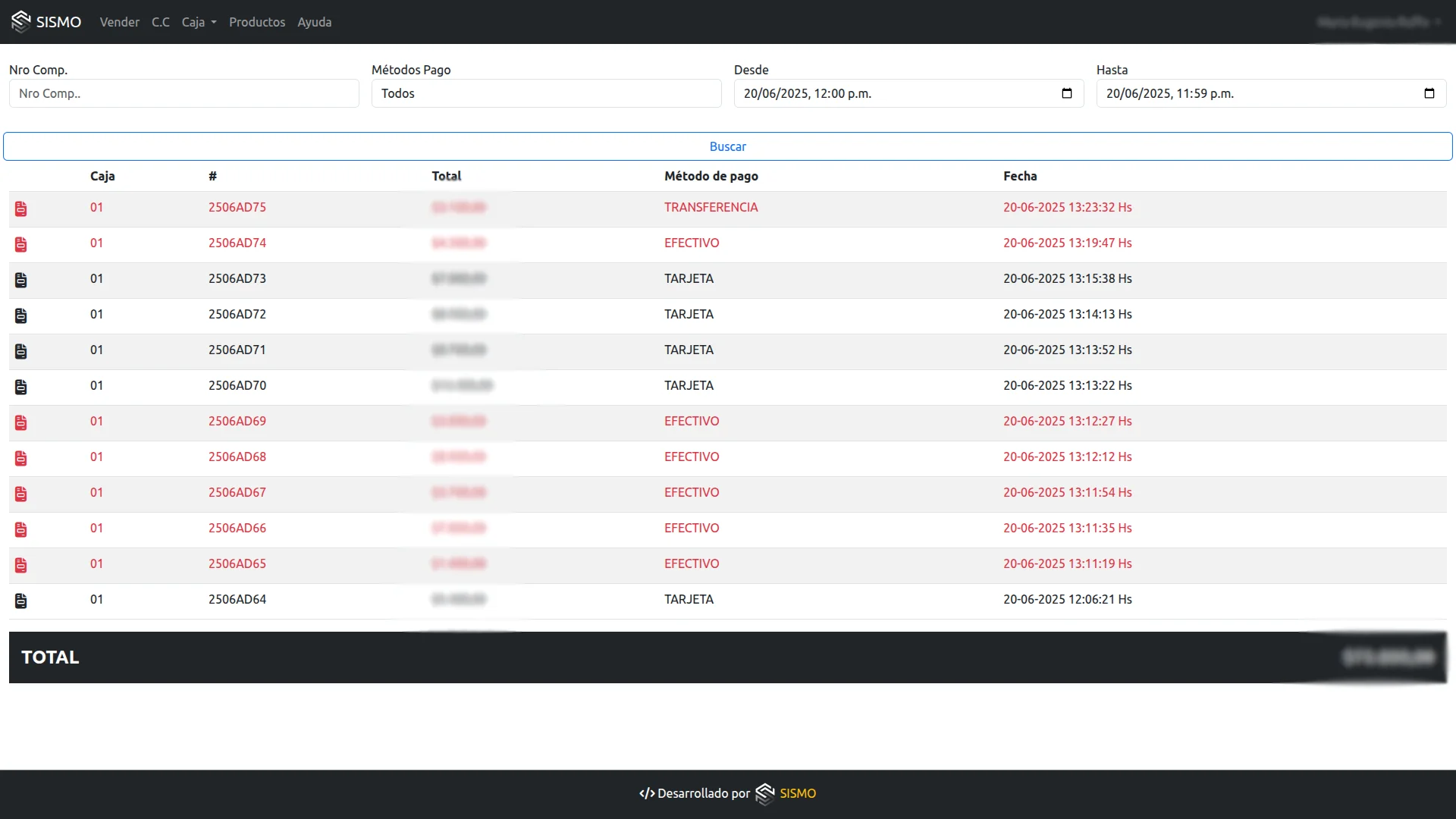Open the Ayuda menu item
Image resolution: width=1456 pixels, height=819 pixels.
point(314,22)
